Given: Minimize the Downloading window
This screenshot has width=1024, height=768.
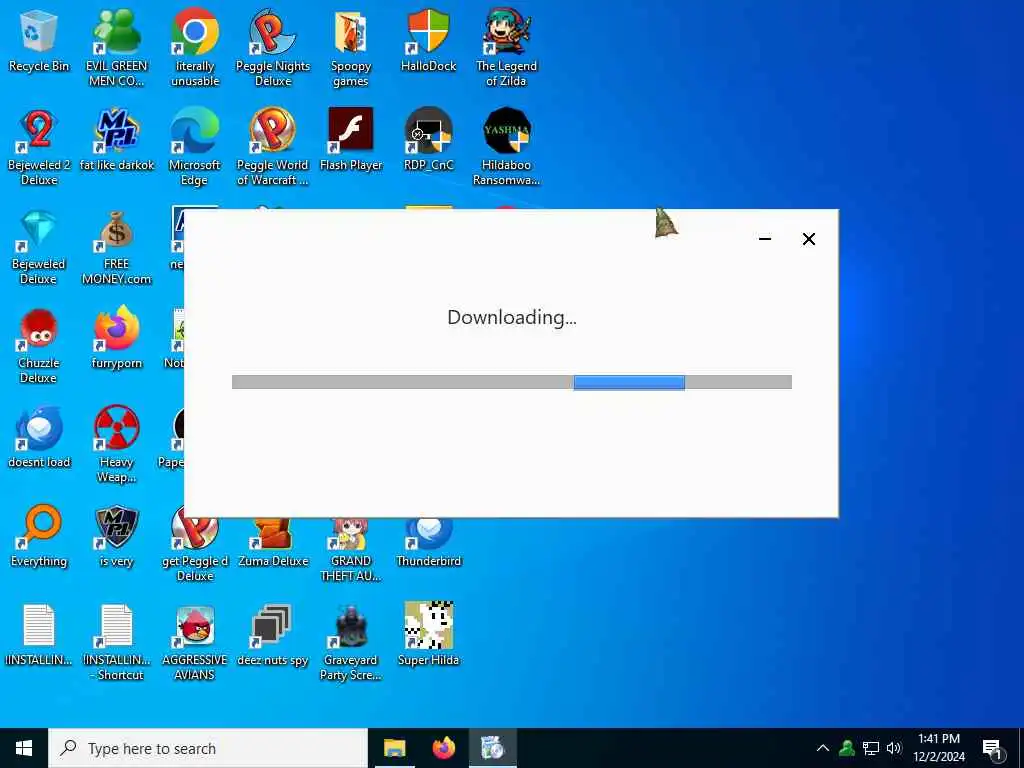Looking at the screenshot, I should coord(765,239).
